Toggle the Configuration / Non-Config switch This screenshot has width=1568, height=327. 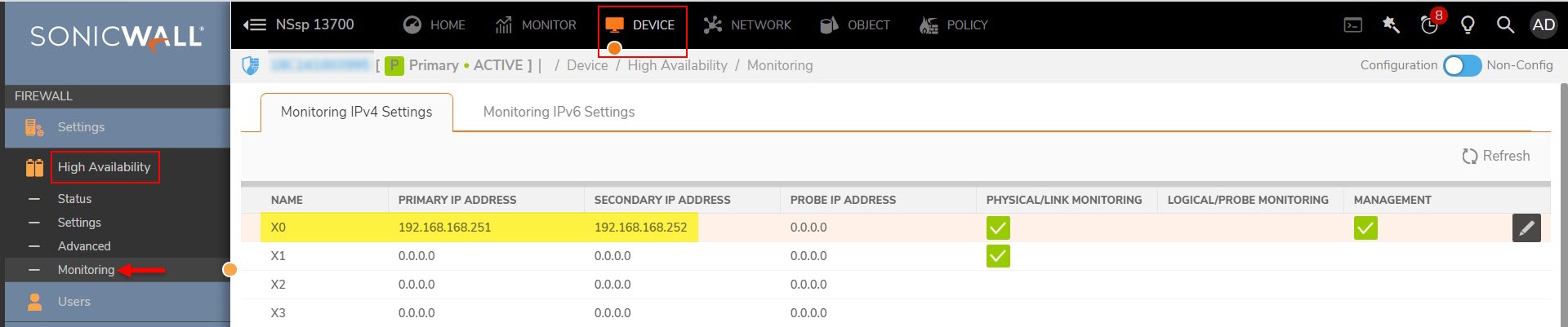coord(1462,65)
